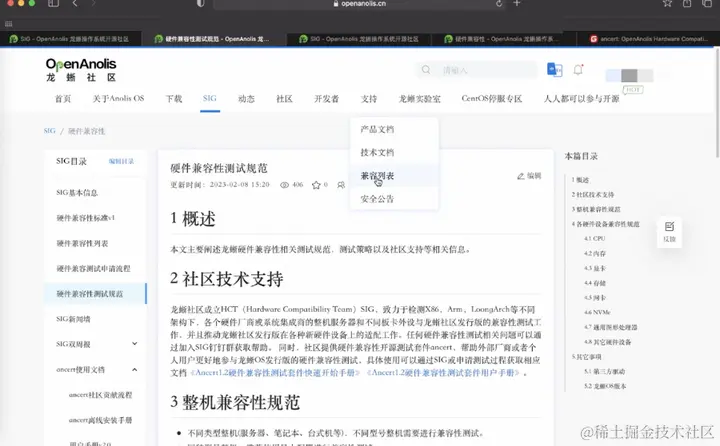Open the 龙蜥实验室 nav item

(x=420, y=99)
